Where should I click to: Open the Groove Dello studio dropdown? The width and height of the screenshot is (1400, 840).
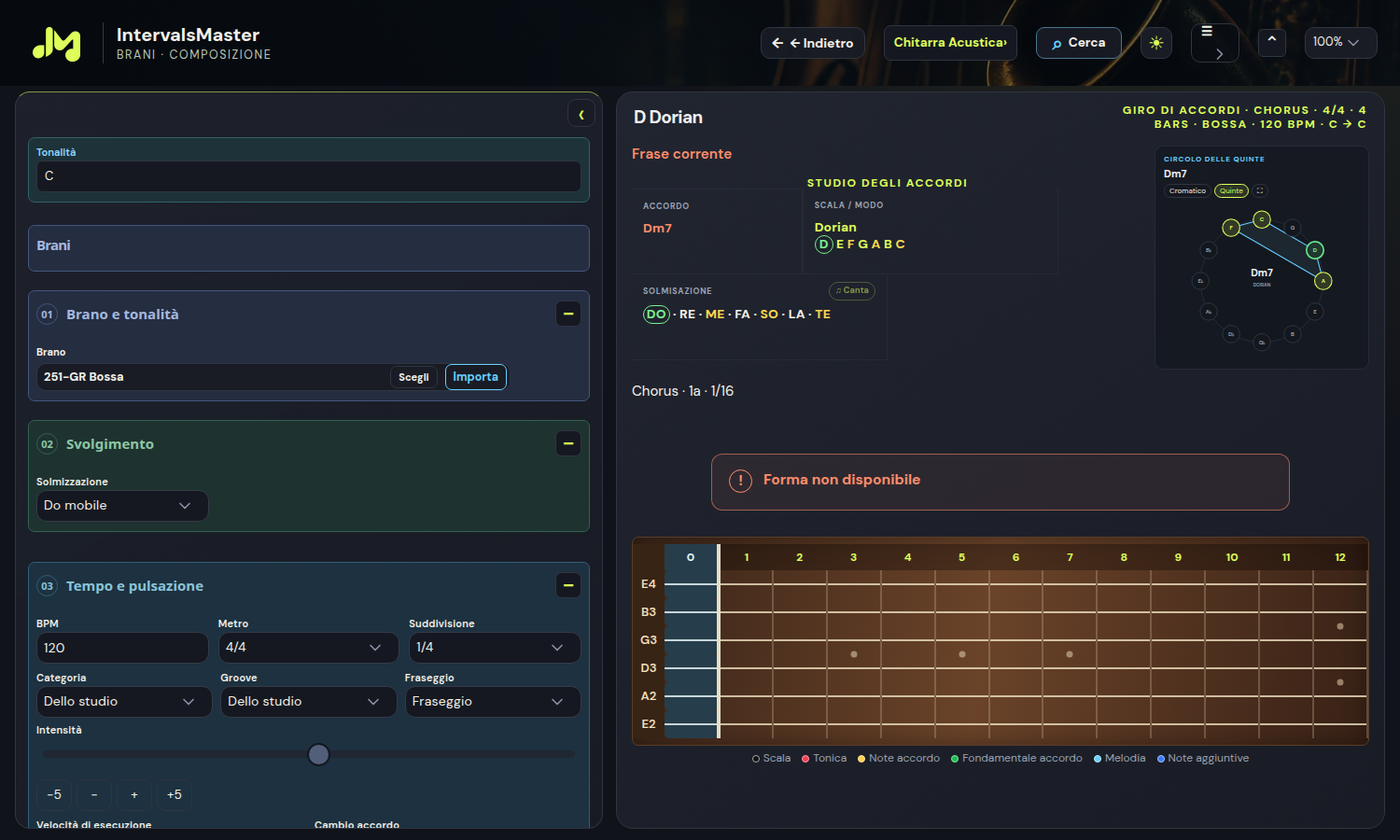[308, 702]
